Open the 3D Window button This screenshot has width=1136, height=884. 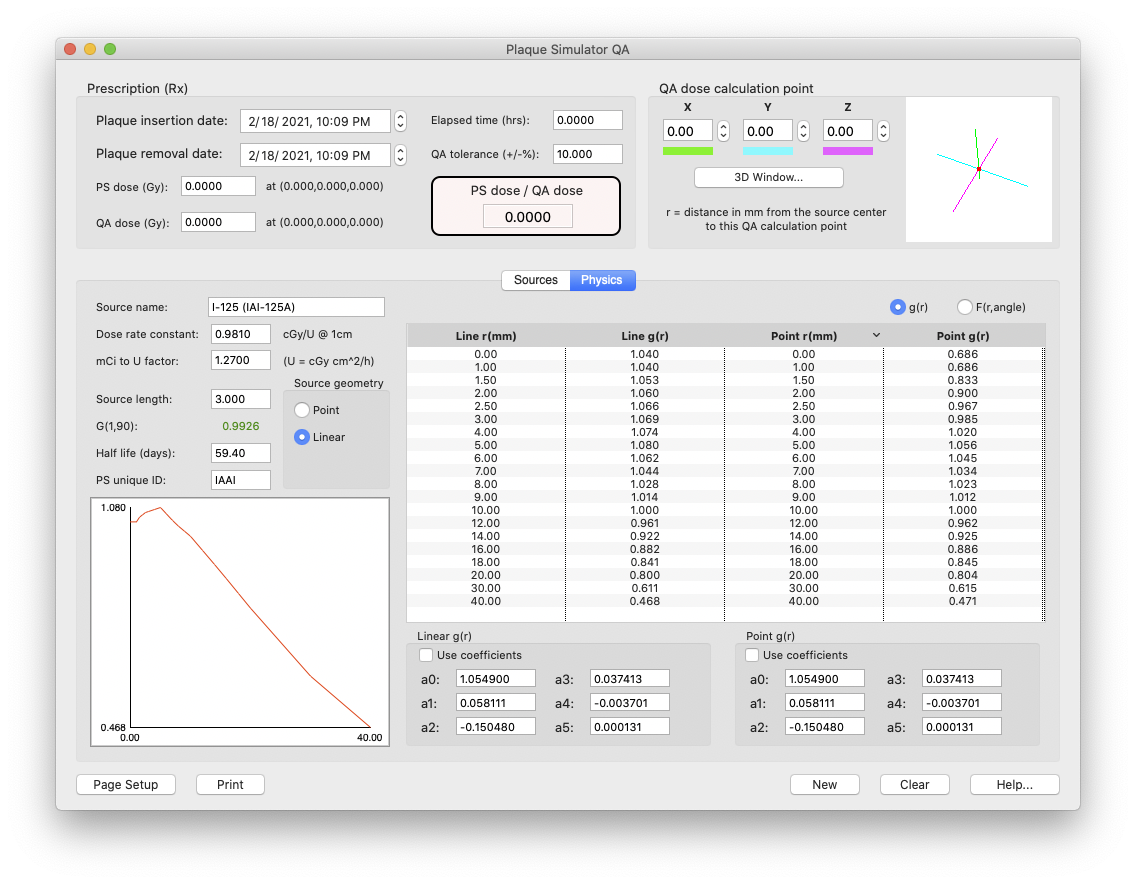[768, 177]
